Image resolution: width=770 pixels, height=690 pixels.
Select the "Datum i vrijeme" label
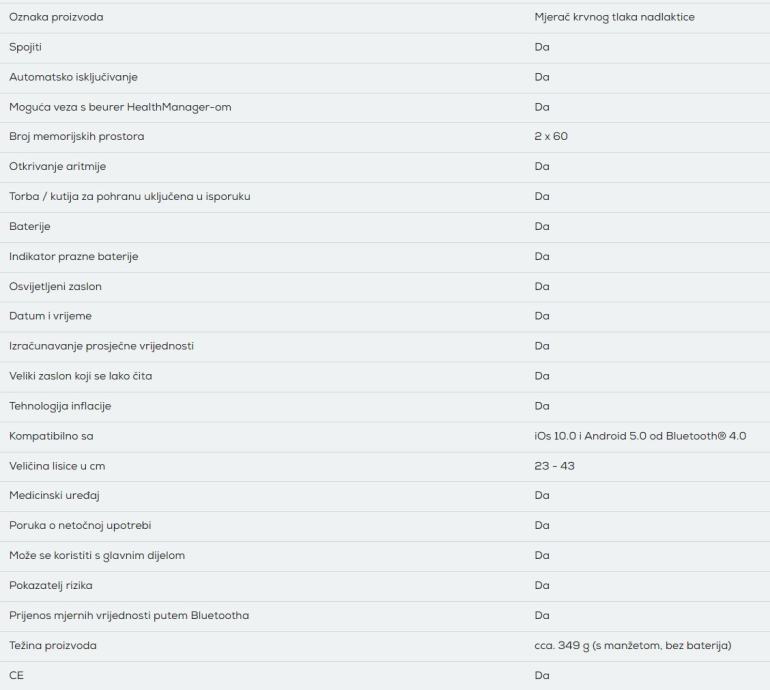click(x=49, y=317)
